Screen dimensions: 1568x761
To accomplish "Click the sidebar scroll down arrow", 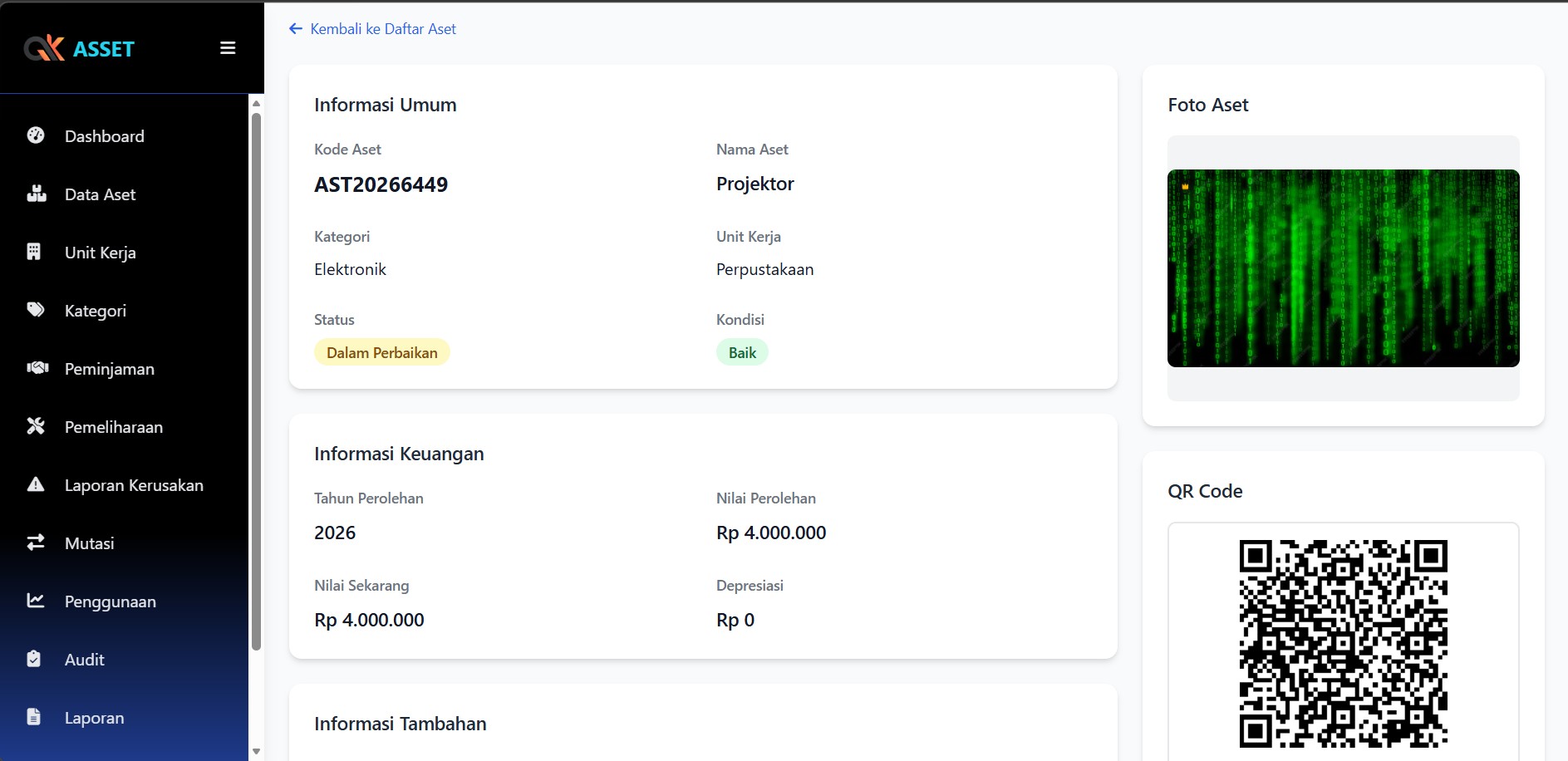I will pos(256,751).
